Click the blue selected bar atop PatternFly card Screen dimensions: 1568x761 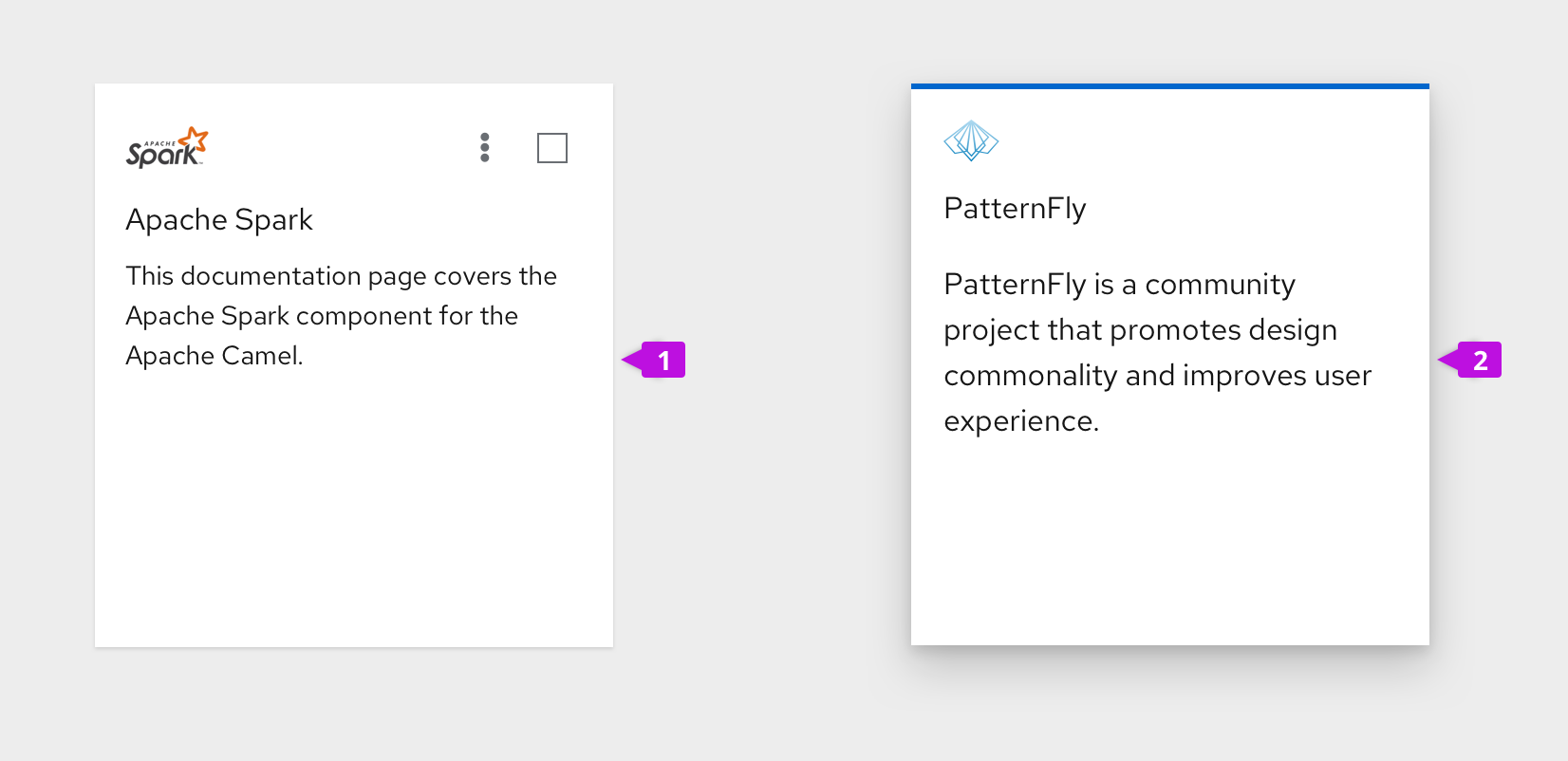[x=1170, y=86]
